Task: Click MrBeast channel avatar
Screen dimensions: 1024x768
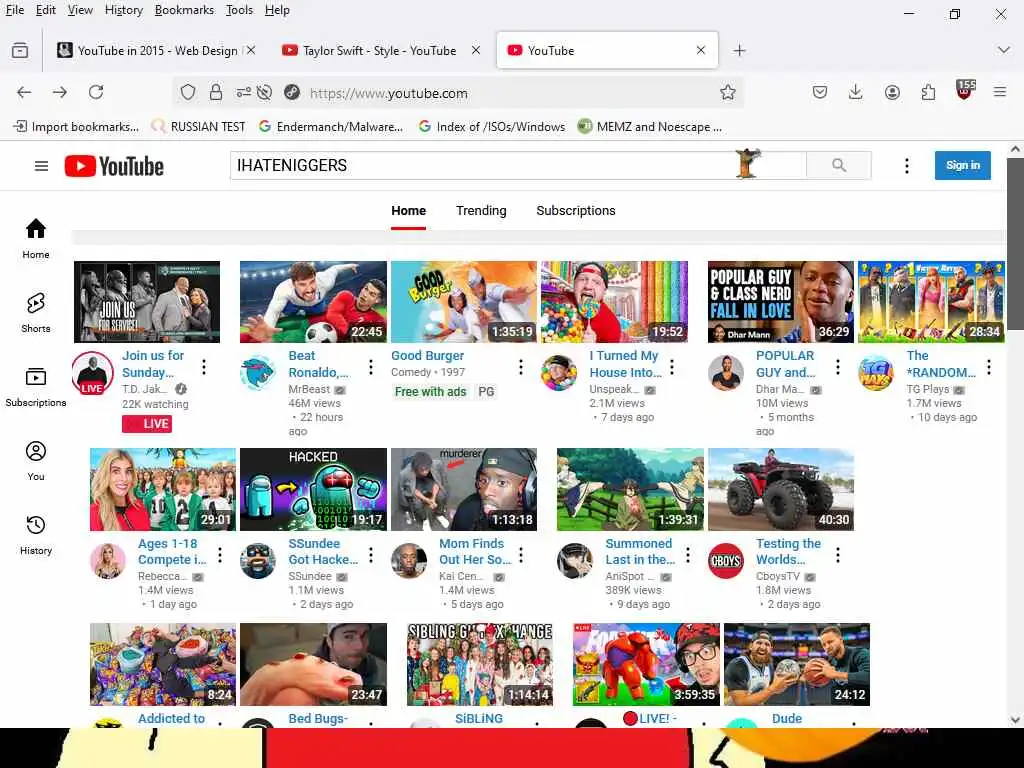Action: click(x=258, y=373)
